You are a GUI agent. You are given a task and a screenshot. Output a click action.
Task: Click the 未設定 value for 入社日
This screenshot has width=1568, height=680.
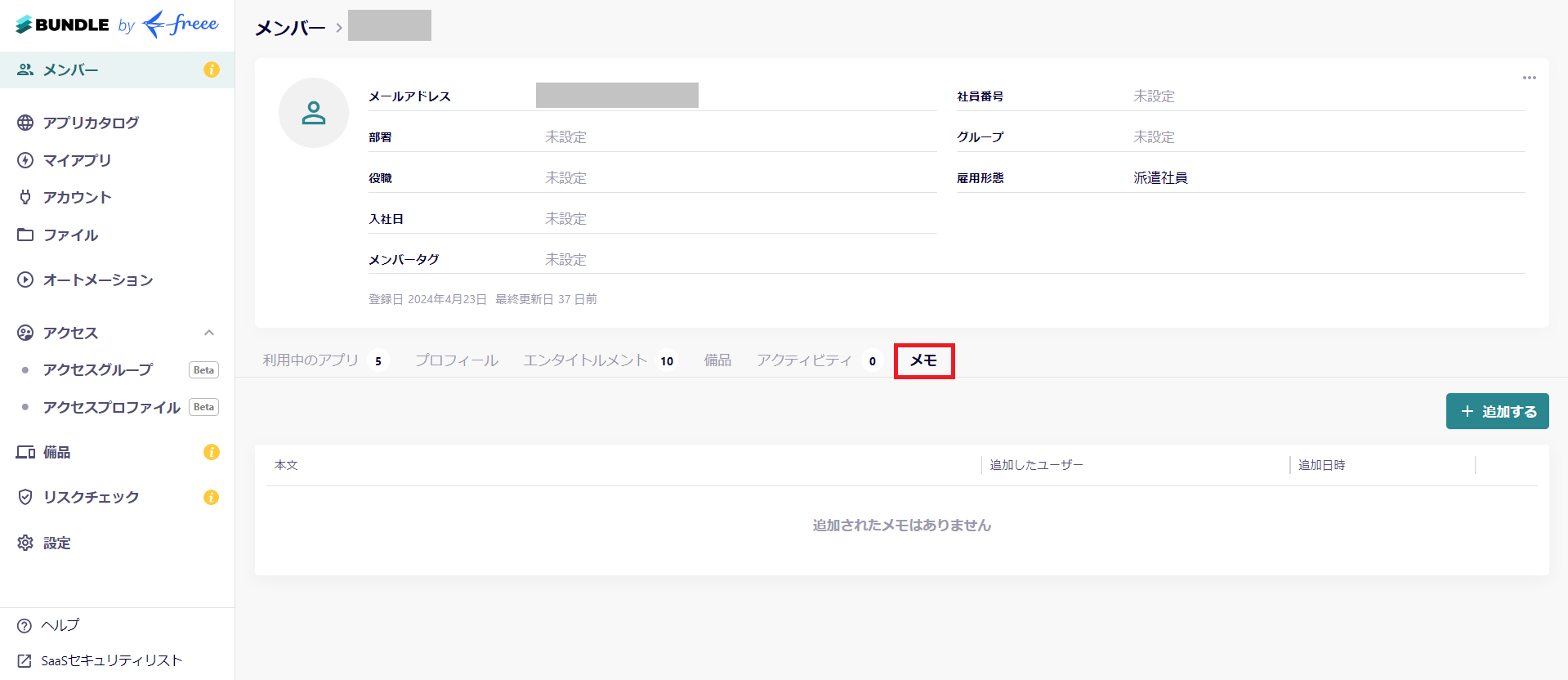click(x=566, y=219)
